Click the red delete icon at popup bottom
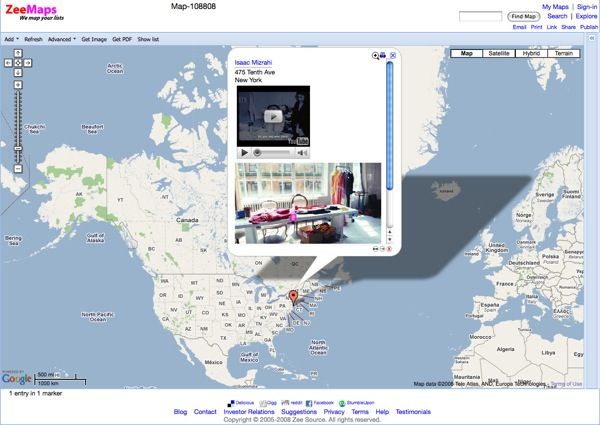600x425 pixels. pos(389,249)
